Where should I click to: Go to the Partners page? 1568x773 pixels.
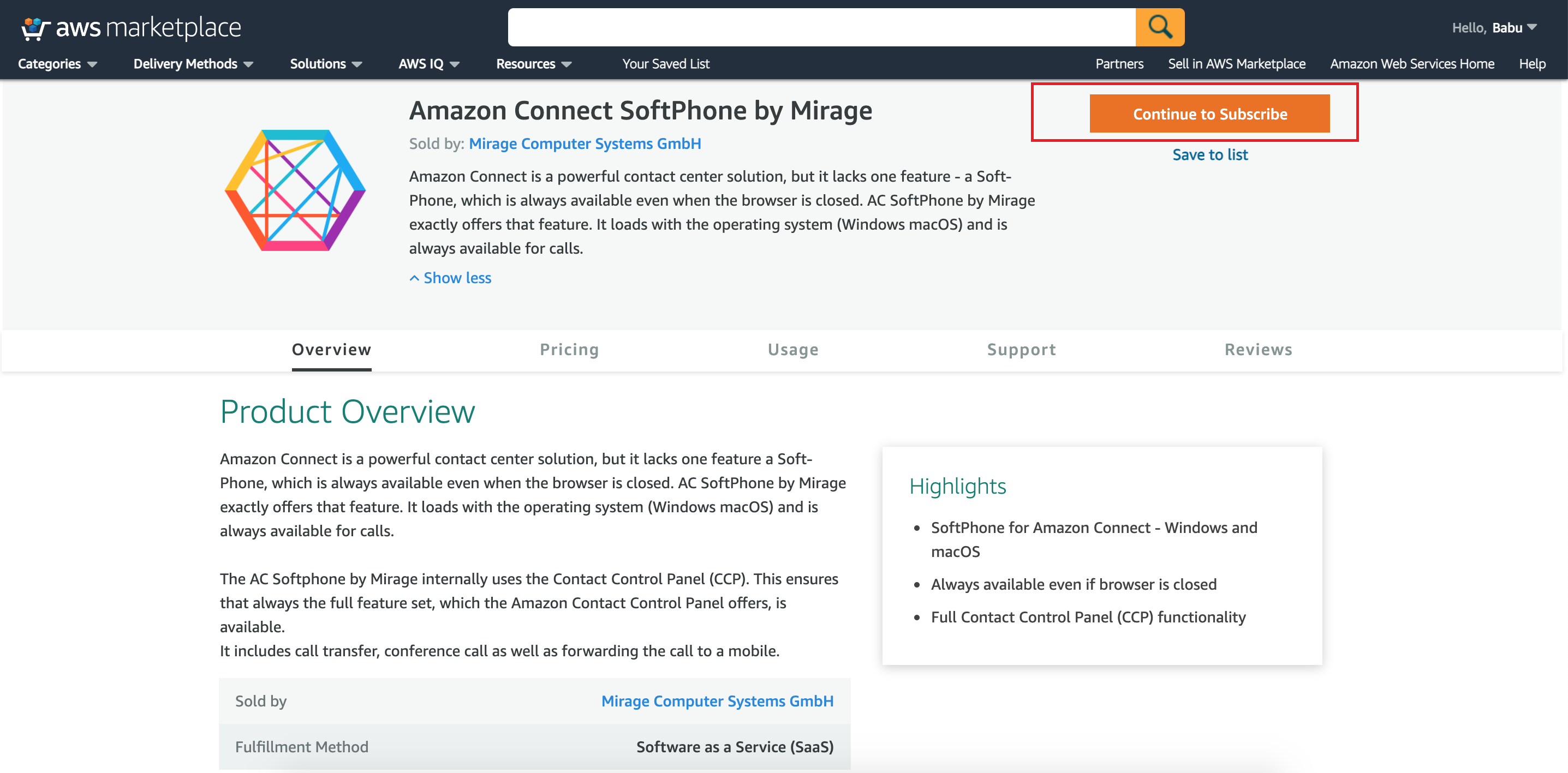point(1119,64)
